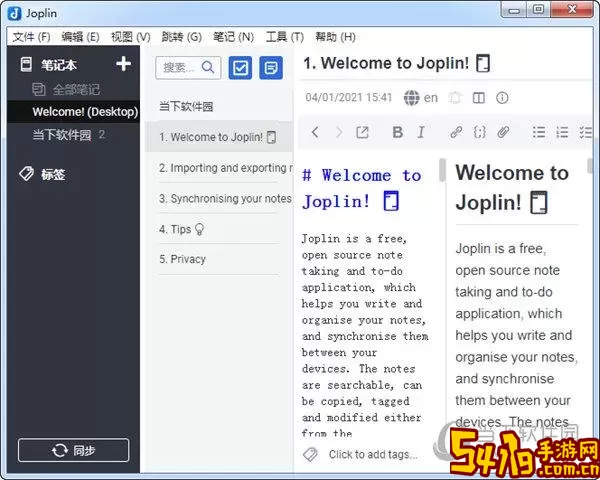Insert code block with braces icon

480,132
